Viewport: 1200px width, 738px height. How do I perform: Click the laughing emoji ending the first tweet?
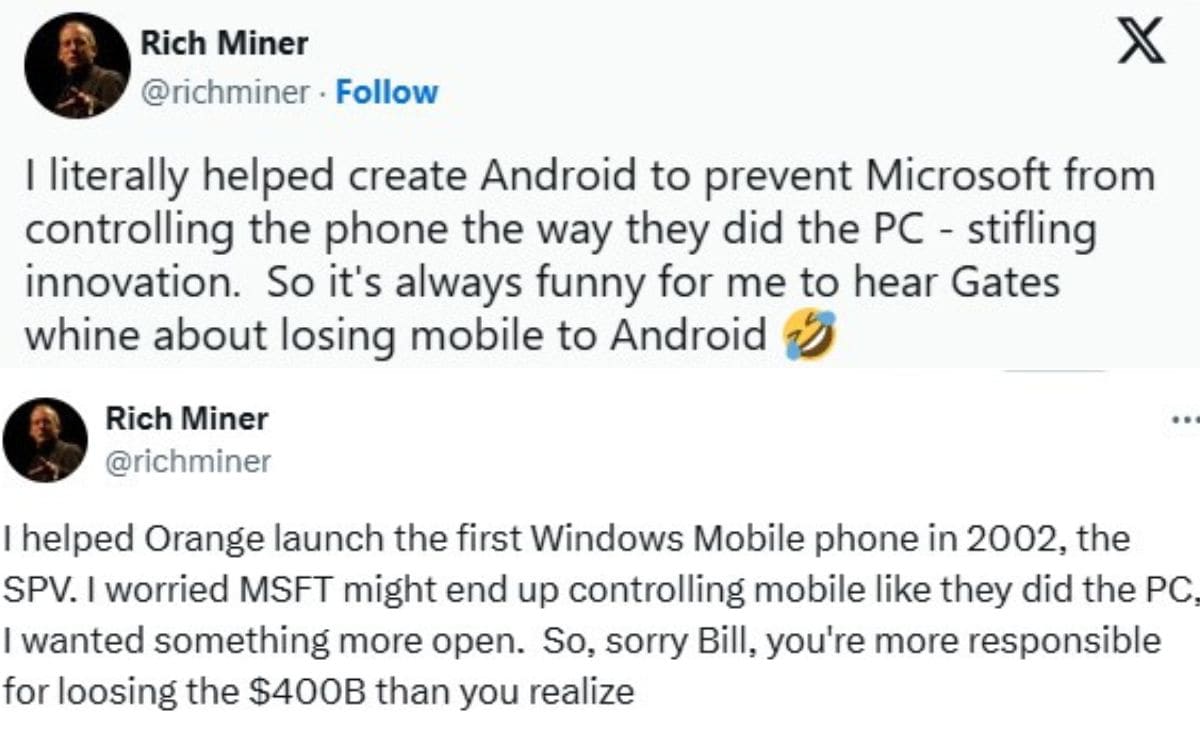click(x=808, y=336)
